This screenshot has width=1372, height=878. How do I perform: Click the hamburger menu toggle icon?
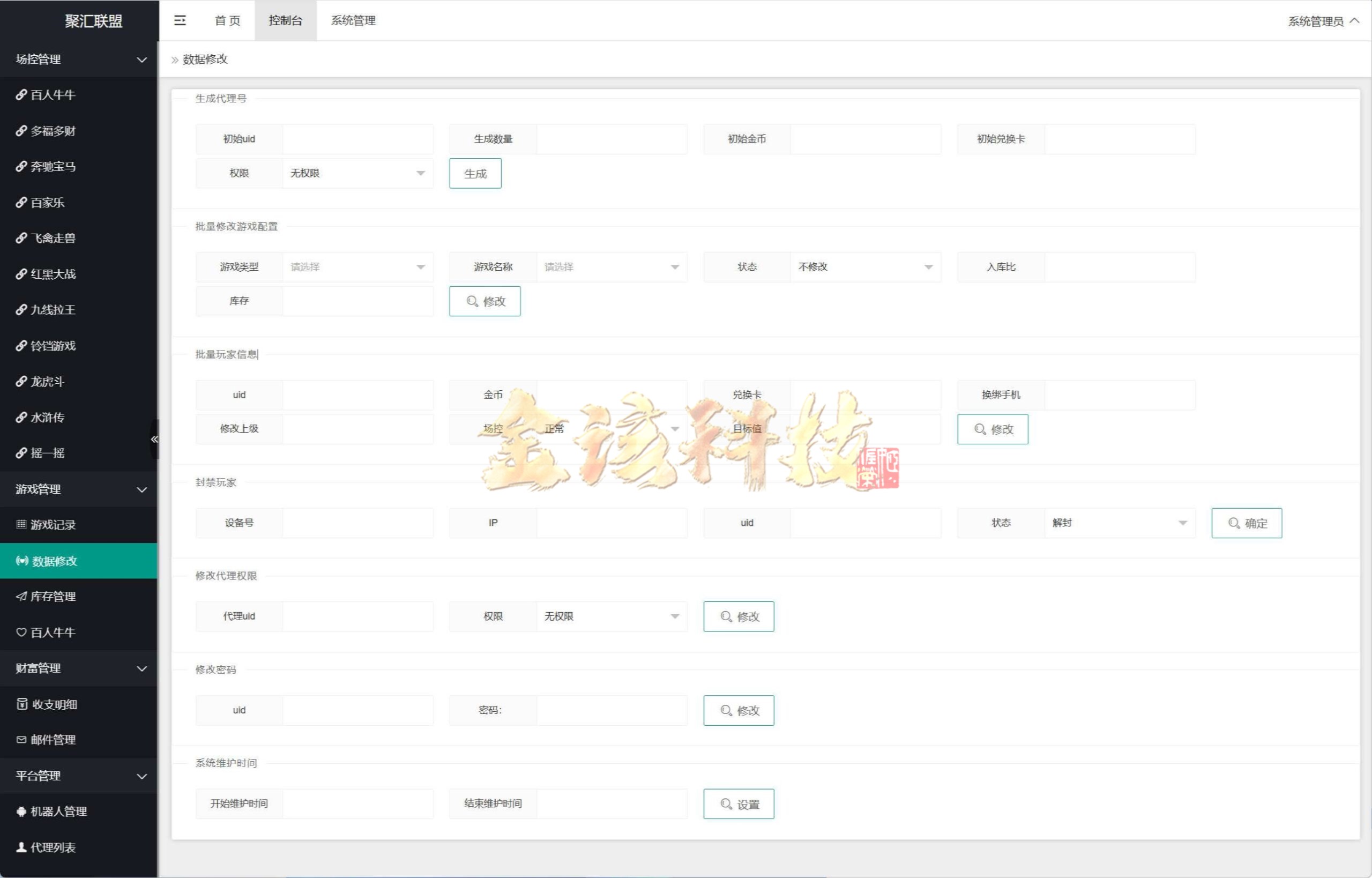[180, 20]
